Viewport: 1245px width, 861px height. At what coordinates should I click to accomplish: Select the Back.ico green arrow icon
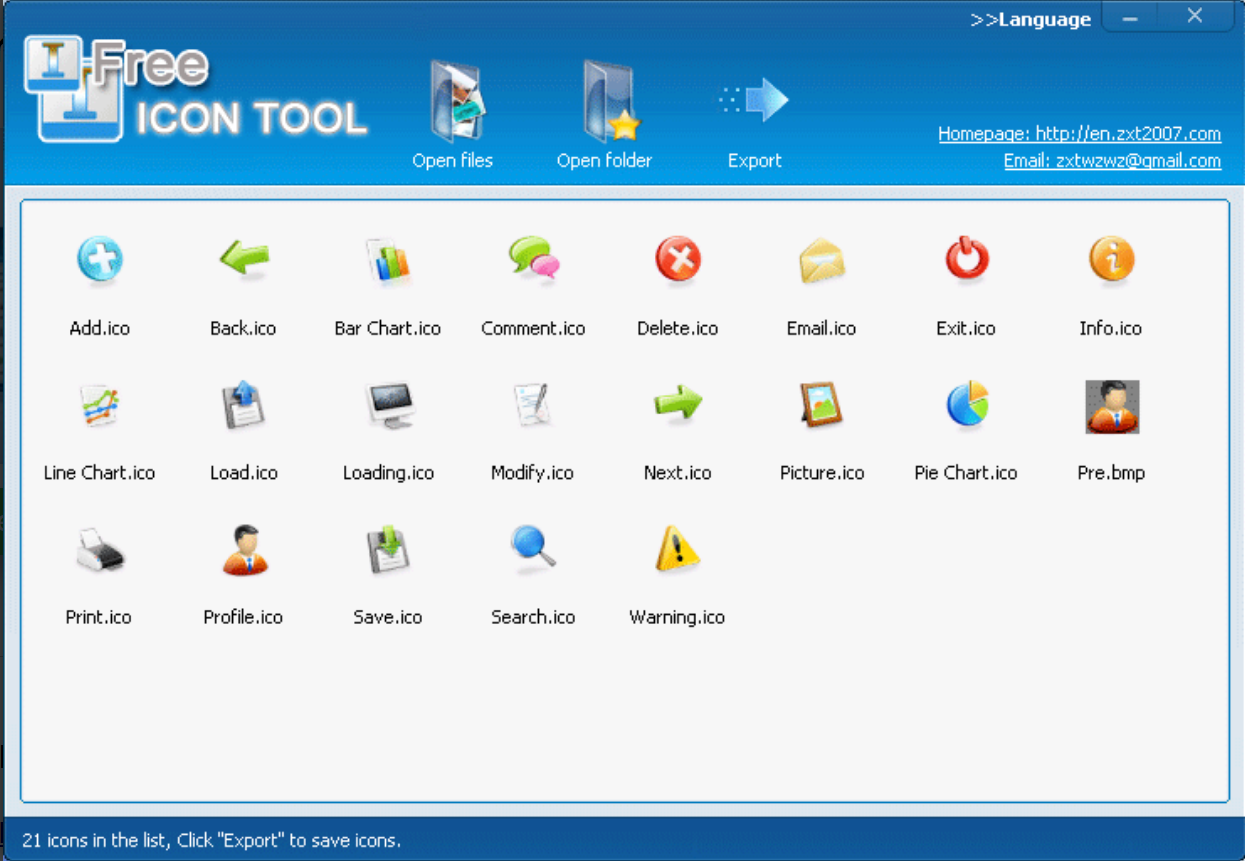(242, 262)
